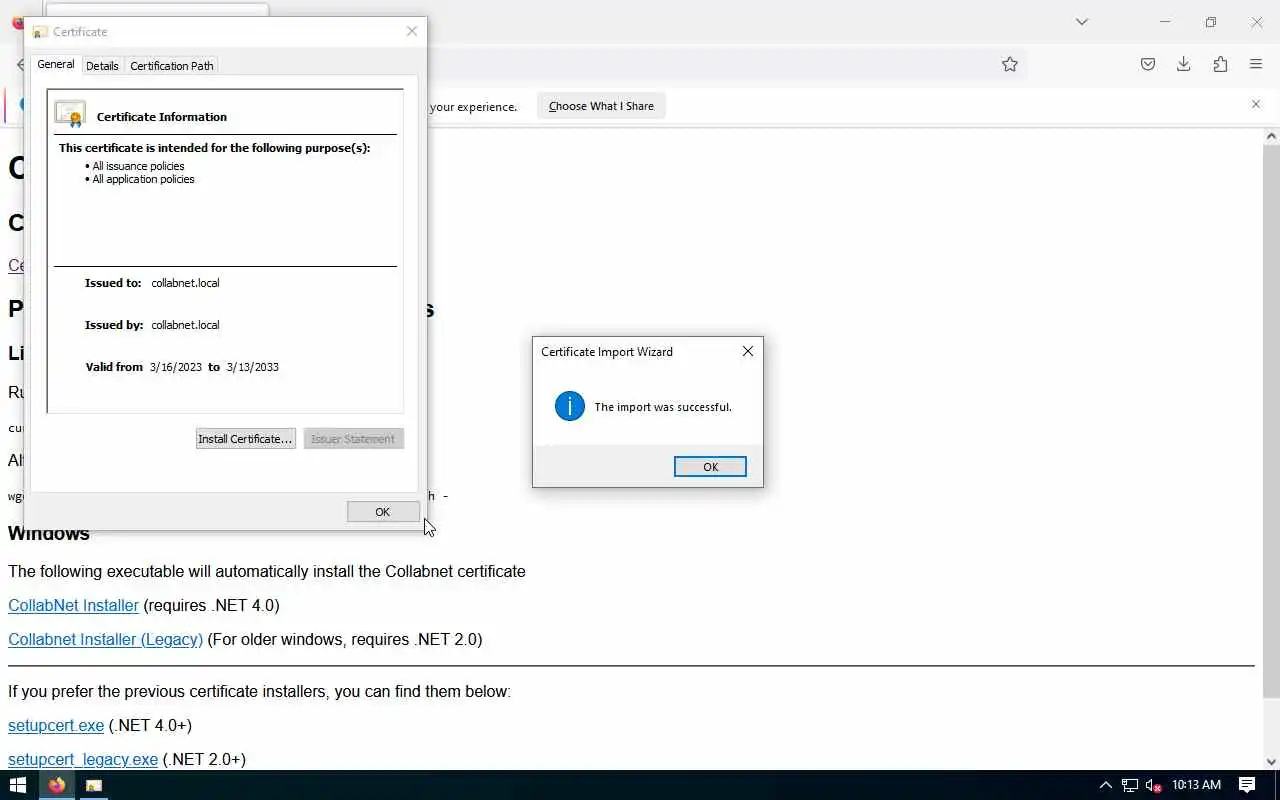The height and width of the screenshot is (800, 1280).
Task: Click OK in Certificate Import Wizard
Action: (710, 467)
